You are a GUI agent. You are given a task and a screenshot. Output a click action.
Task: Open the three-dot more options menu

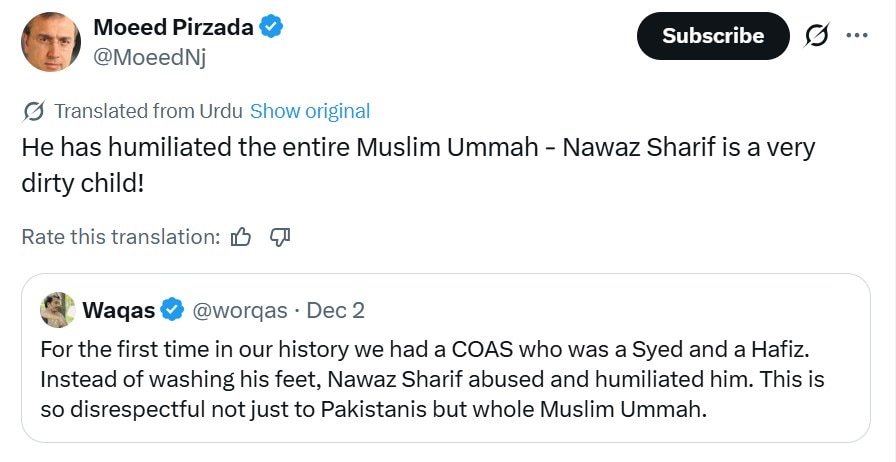pos(857,35)
